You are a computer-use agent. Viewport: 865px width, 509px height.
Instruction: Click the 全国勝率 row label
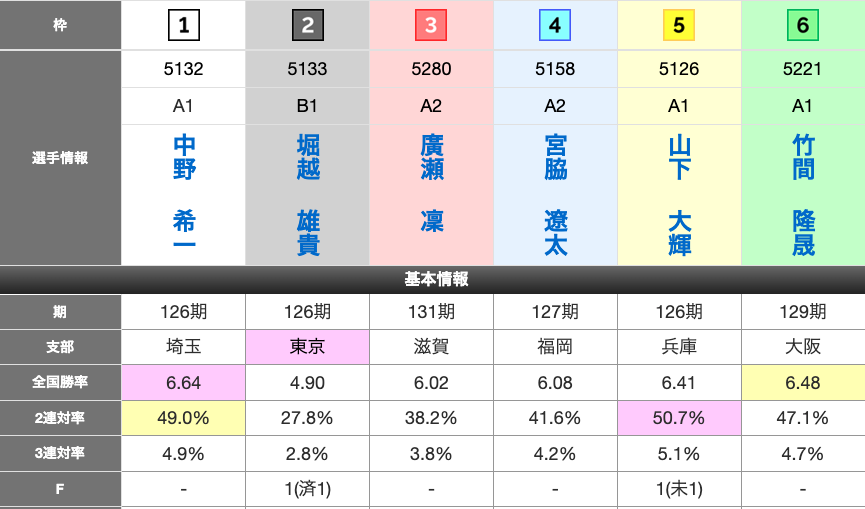[60, 383]
